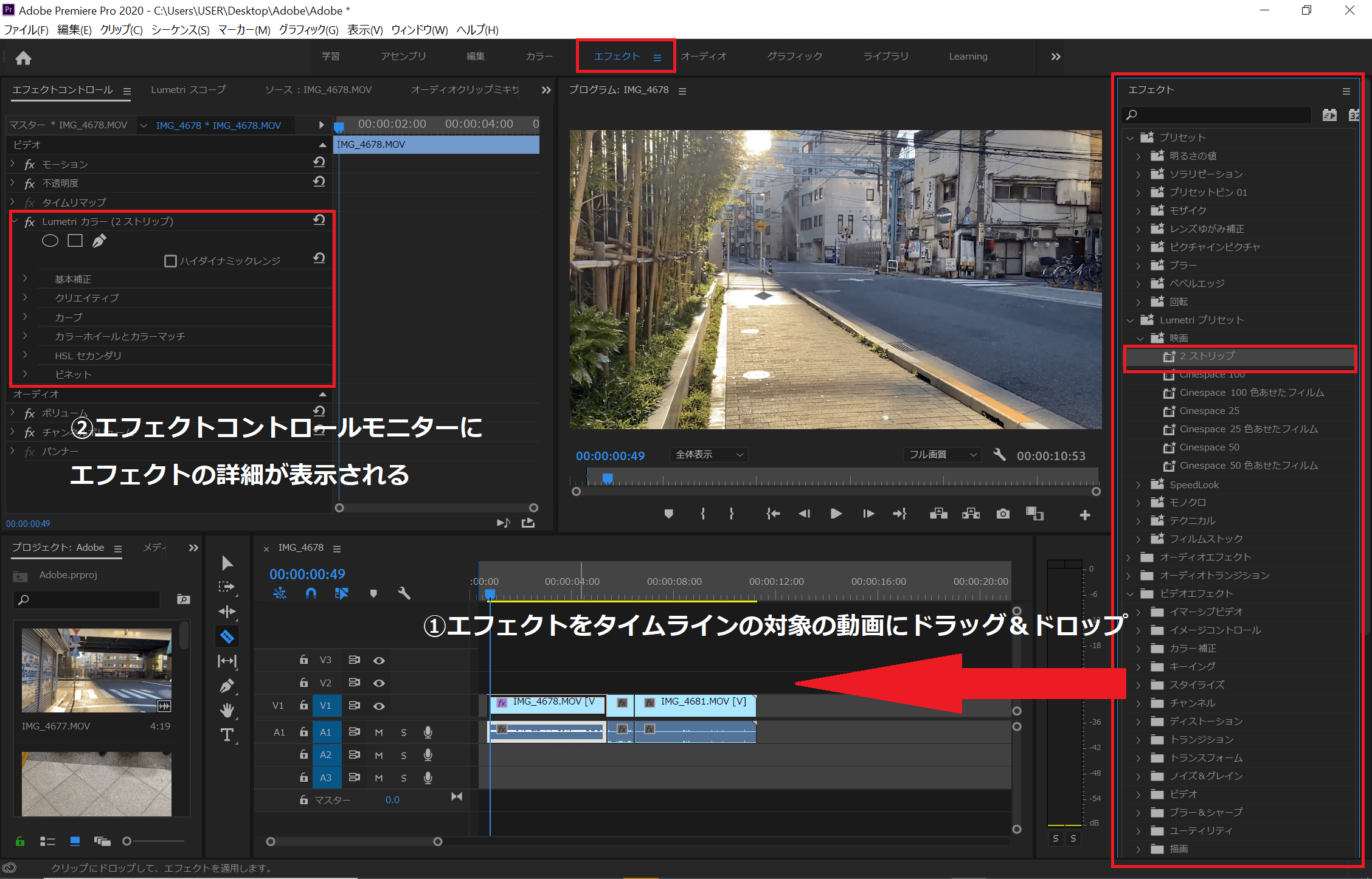
Task: Play the program monitor
Action: point(836,514)
